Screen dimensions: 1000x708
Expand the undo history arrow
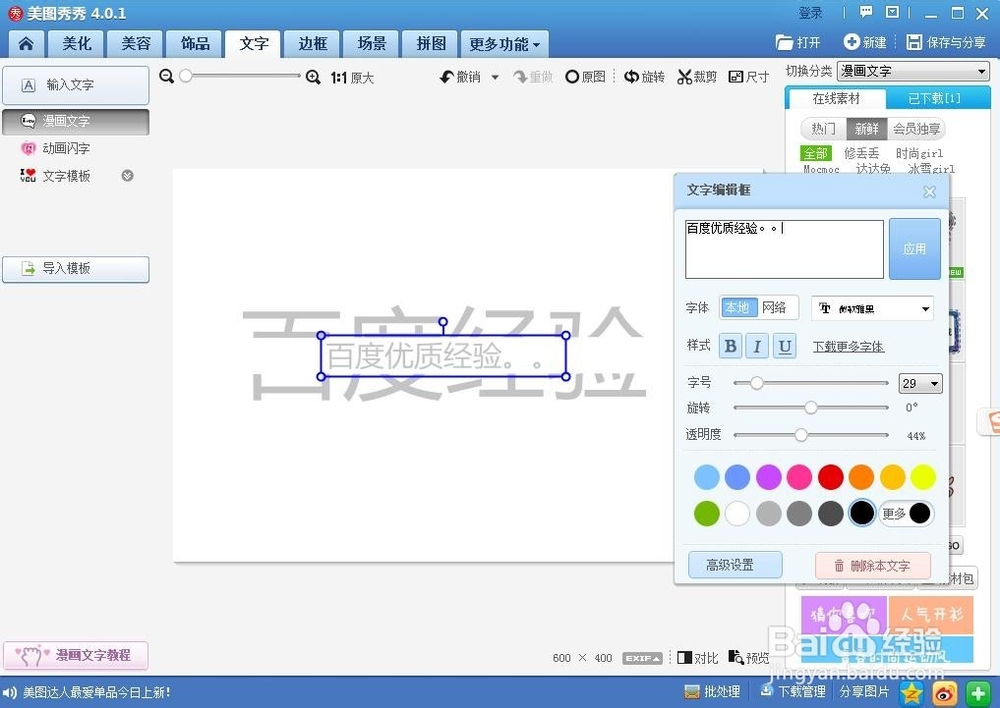(x=494, y=77)
